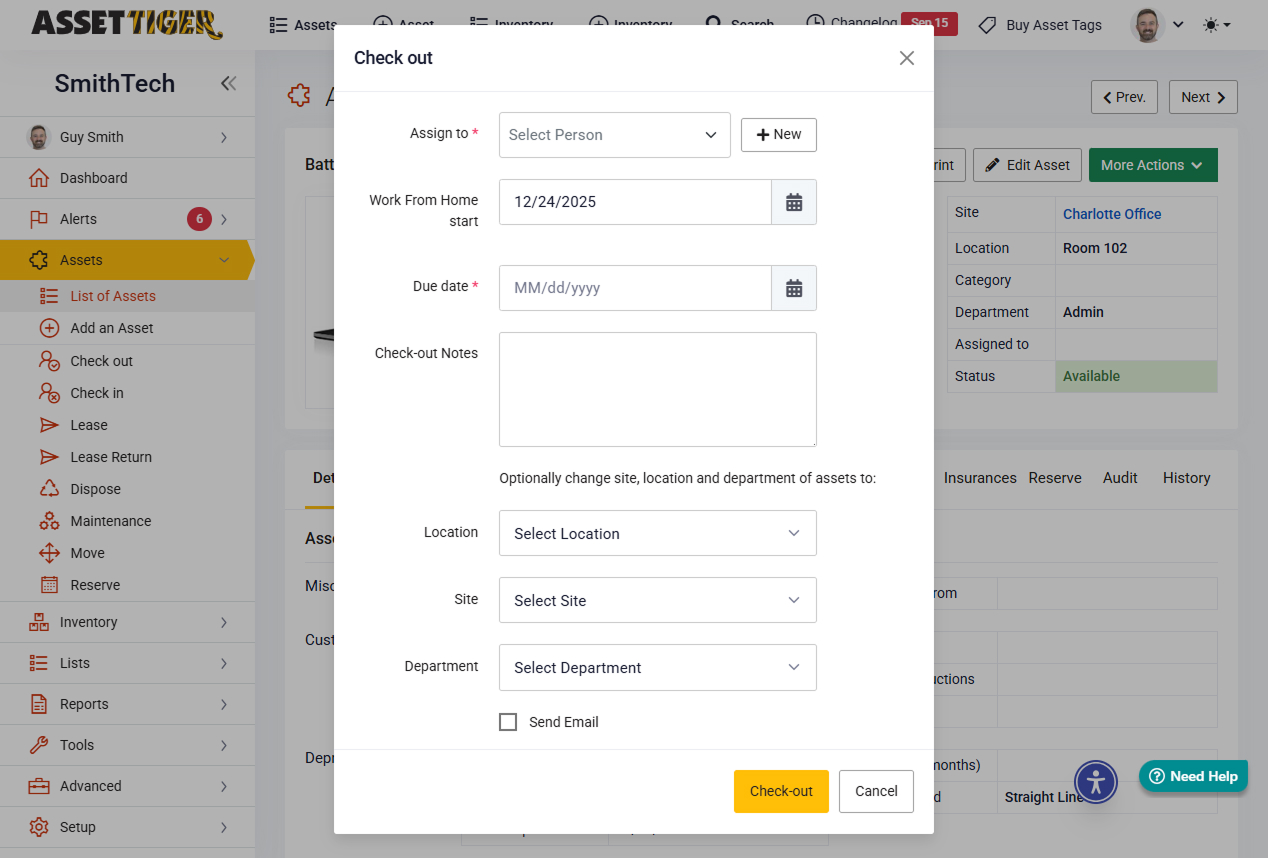
Task: Expand the Select Location dropdown
Action: 657,534
